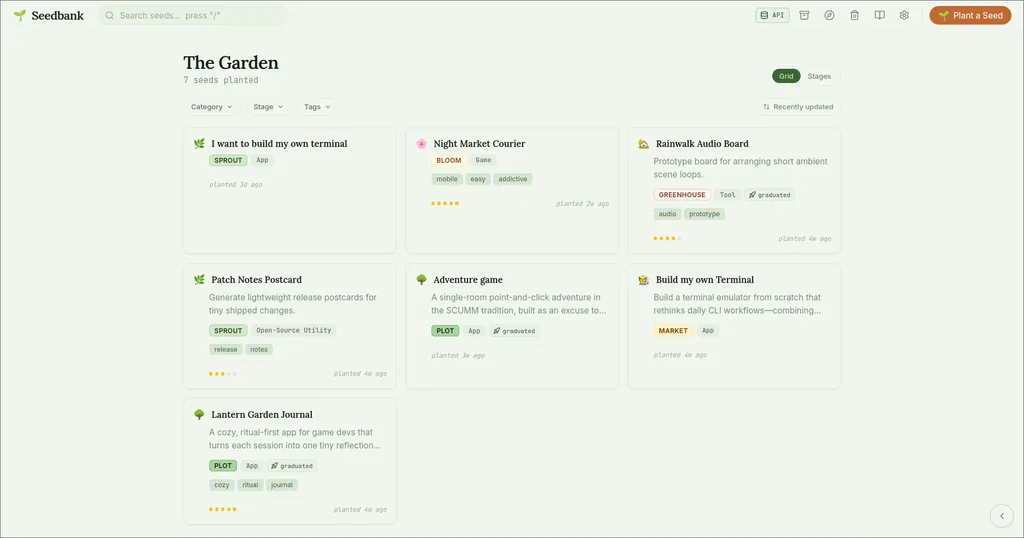Switch to Stages view

(x=819, y=76)
